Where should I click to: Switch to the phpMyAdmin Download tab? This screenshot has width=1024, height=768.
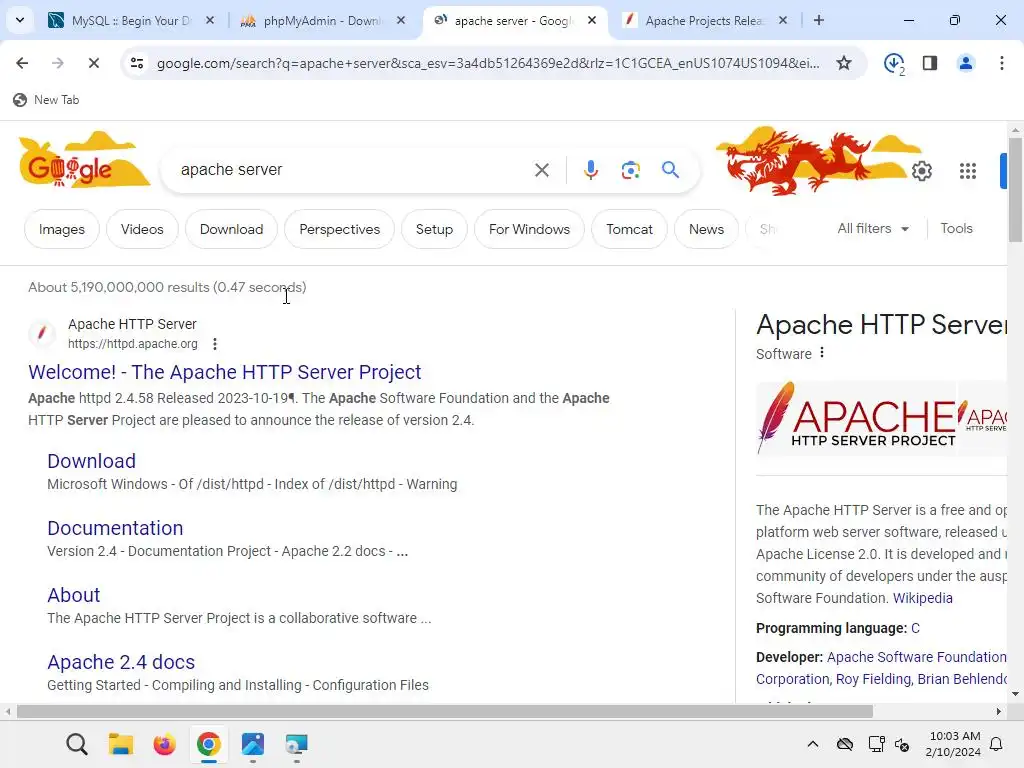click(x=323, y=20)
